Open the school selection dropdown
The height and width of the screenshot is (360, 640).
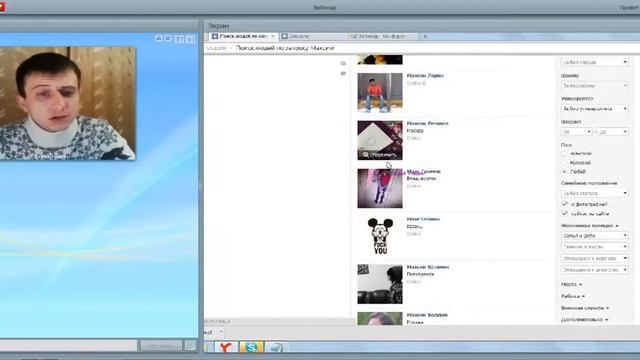(x=595, y=86)
